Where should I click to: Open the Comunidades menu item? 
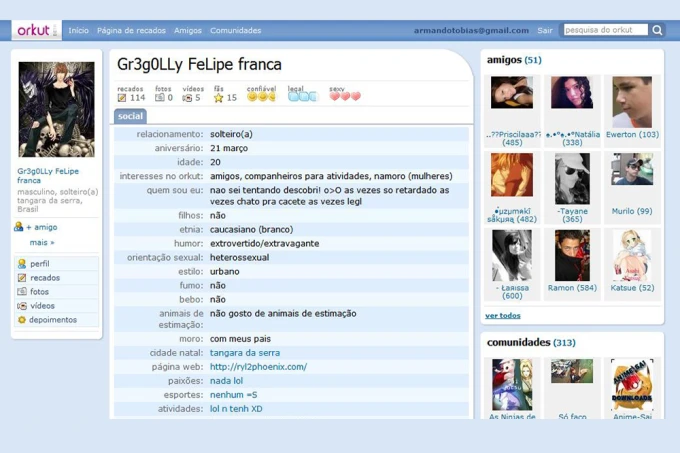[x=235, y=31]
